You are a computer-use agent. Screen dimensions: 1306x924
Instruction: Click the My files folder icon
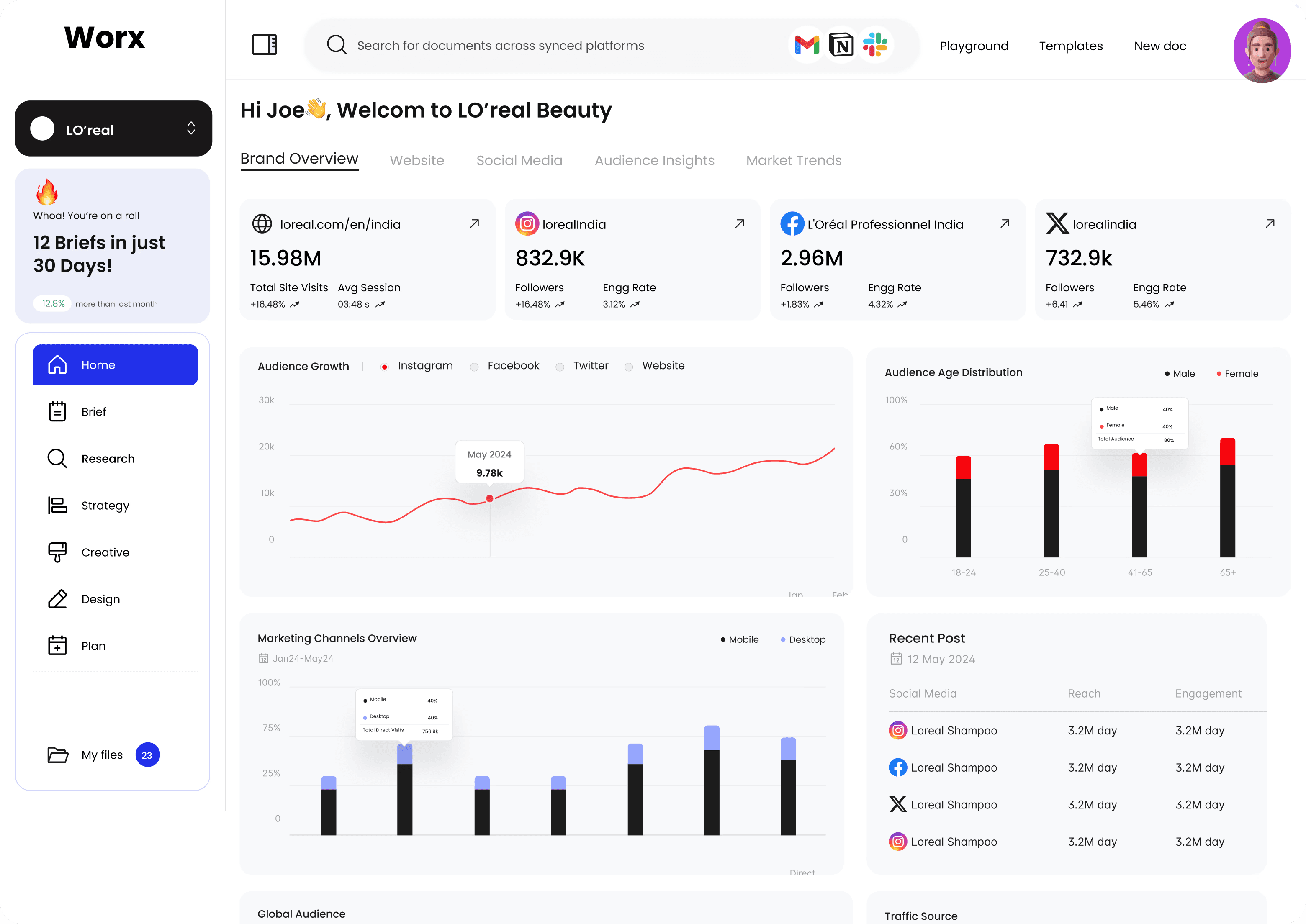(57, 755)
